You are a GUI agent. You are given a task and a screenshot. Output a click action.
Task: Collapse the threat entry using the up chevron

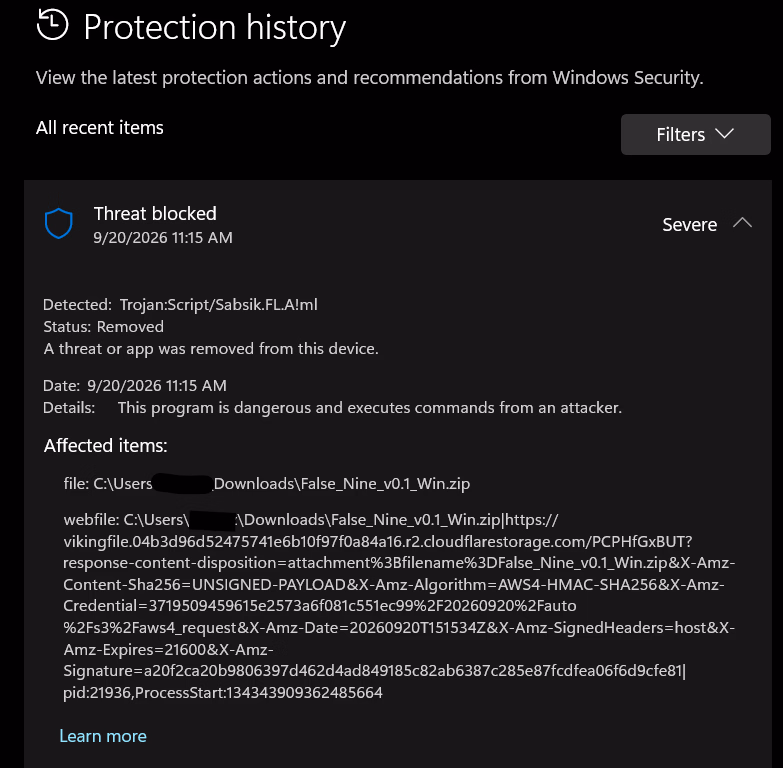tap(742, 223)
